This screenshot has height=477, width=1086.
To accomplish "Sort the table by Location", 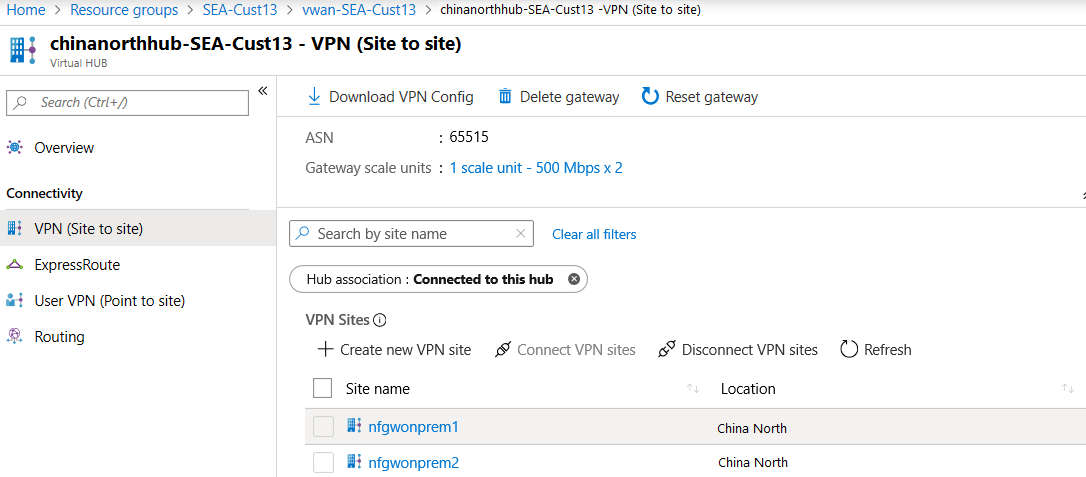I will pyautogui.click(x=1067, y=389).
